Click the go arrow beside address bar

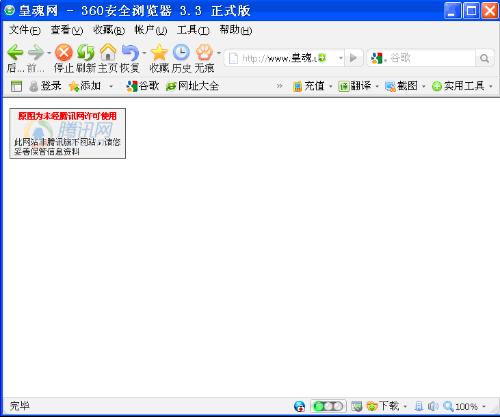(x=353, y=58)
